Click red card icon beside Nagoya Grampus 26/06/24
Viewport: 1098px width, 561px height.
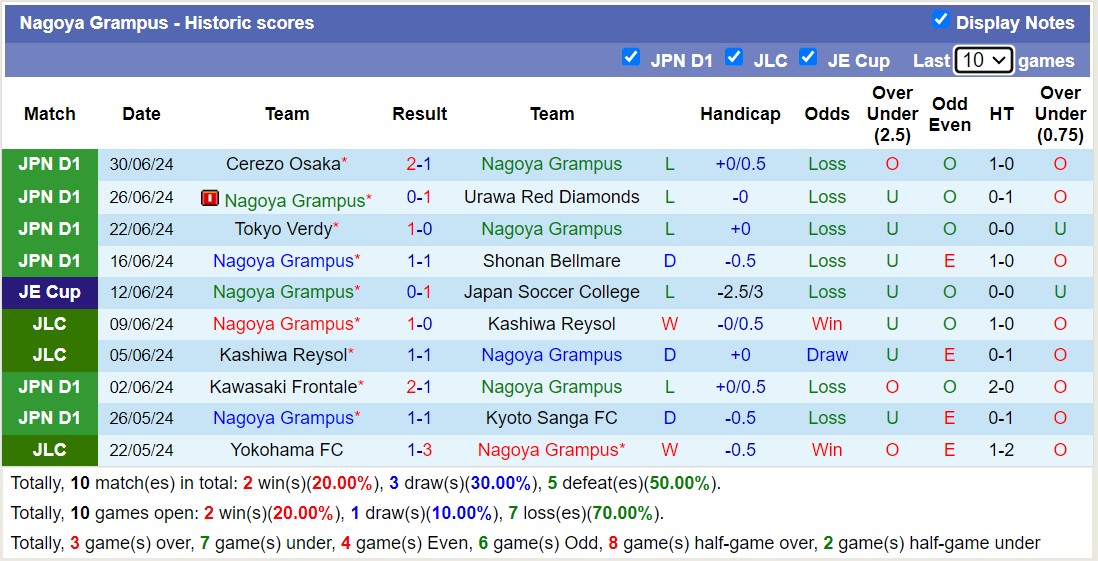click(x=209, y=199)
